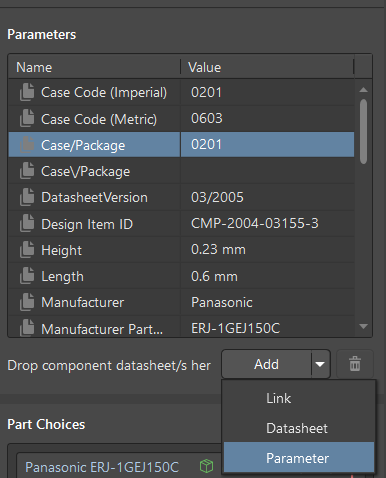Select the Case\/Package parameter name
The image size is (386, 478).
click(86, 171)
